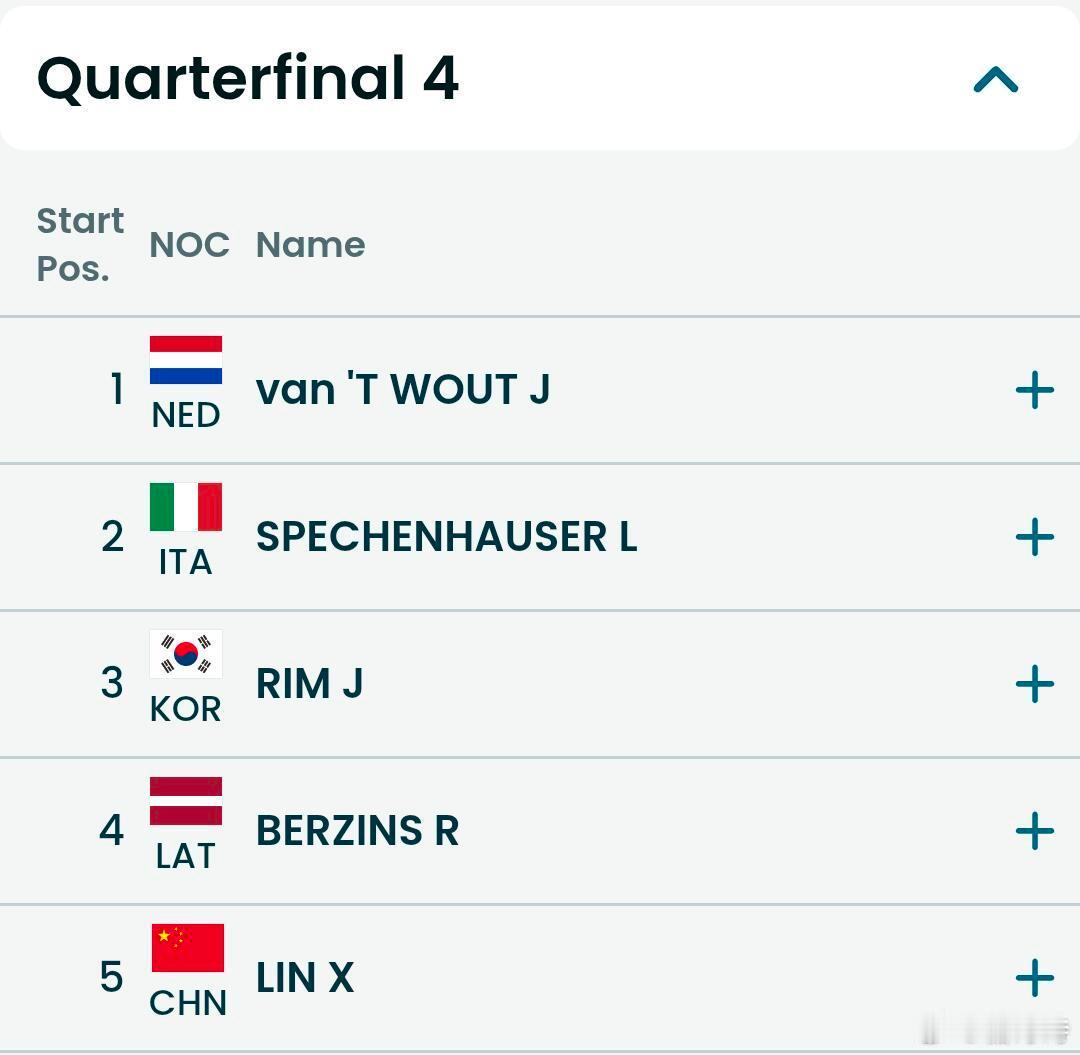
Task: Click the Quarterfinal 4 heading
Action: tap(248, 79)
